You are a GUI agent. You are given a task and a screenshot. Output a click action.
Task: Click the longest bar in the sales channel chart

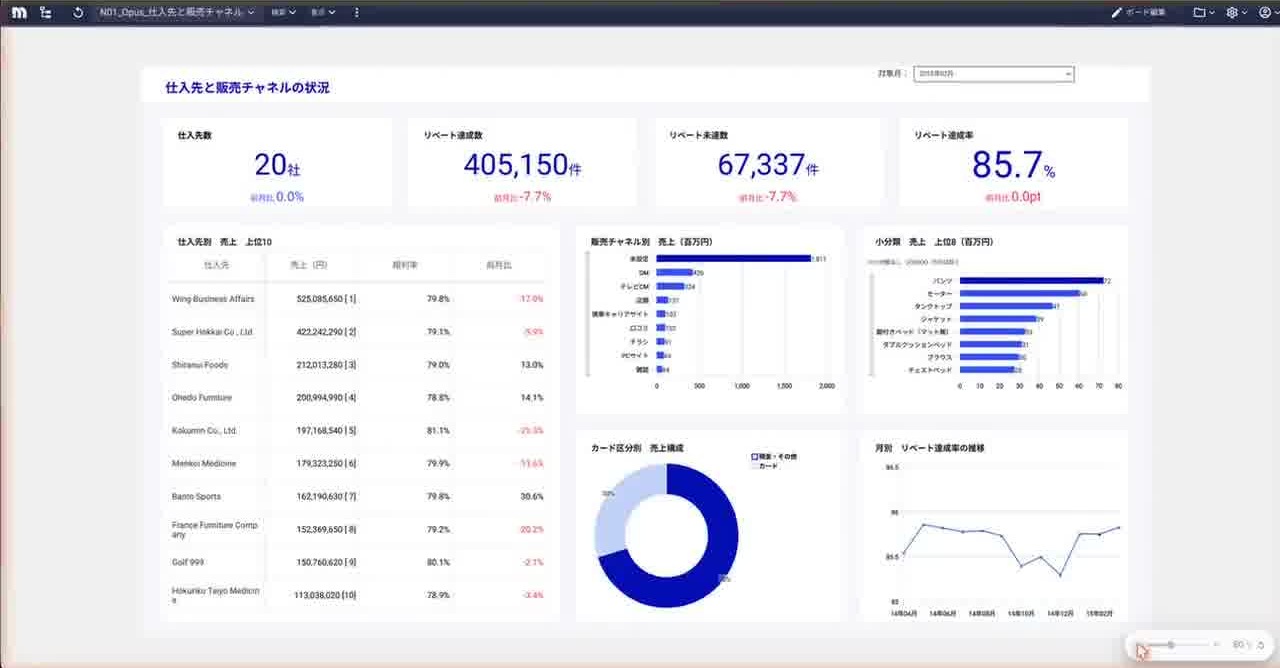(734, 258)
